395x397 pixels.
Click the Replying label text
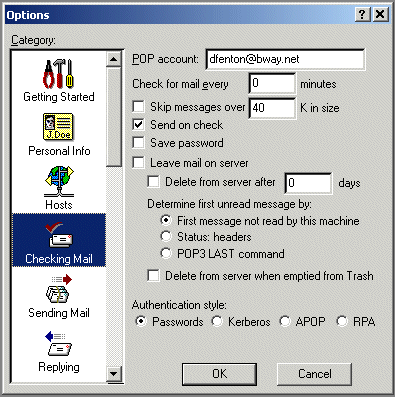point(59,367)
